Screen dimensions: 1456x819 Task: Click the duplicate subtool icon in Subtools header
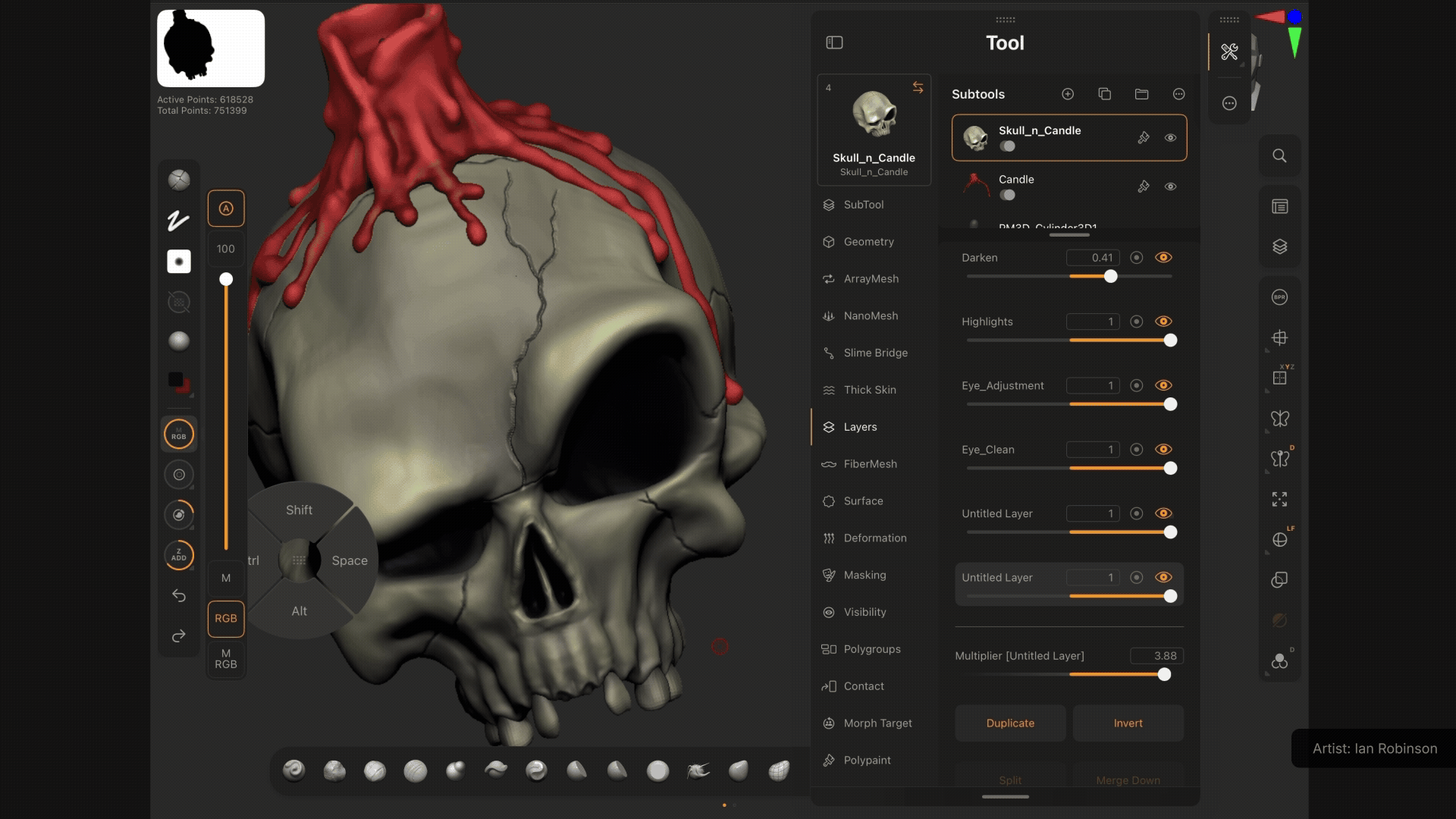1104,94
